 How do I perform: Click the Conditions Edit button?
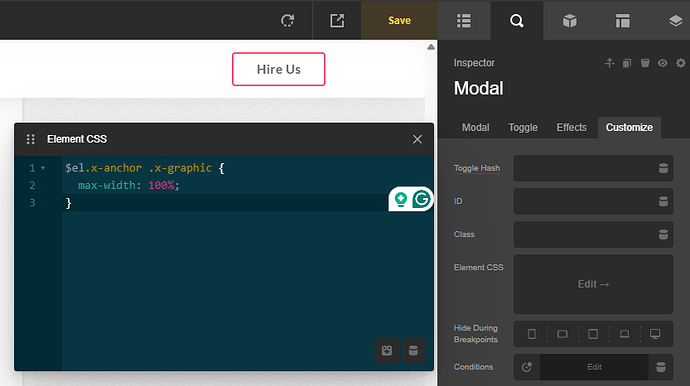tap(594, 367)
